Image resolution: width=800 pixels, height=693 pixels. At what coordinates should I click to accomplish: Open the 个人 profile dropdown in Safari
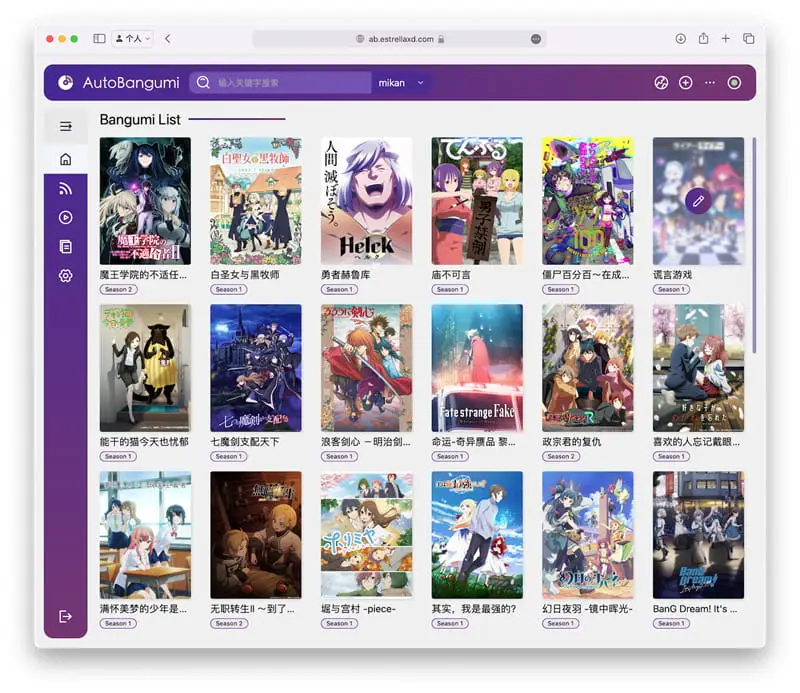coord(133,38)
